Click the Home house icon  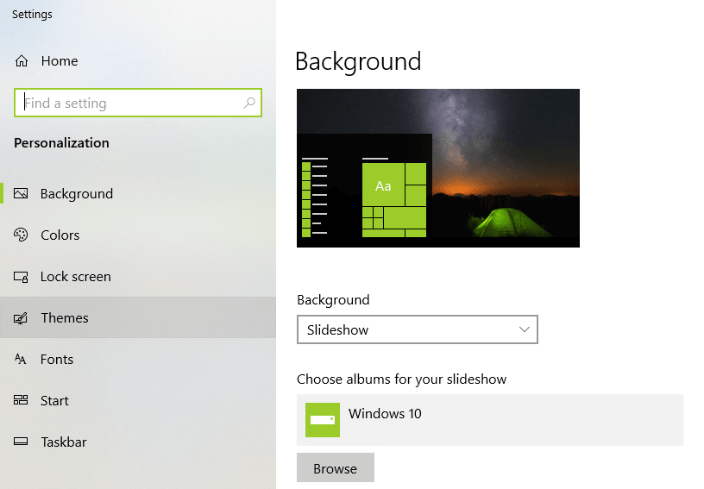click(22, 61)
